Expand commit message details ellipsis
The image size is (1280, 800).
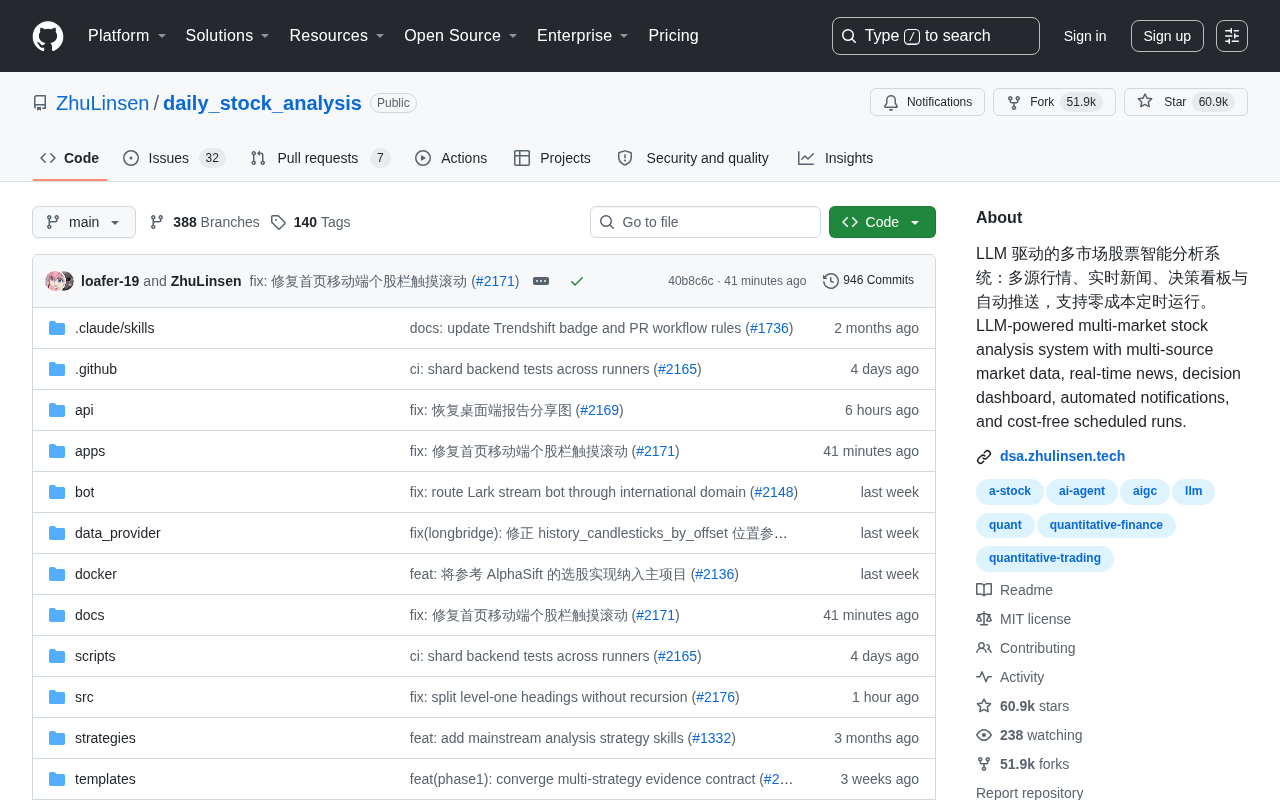pyautogui.click(x=541, y=281)
